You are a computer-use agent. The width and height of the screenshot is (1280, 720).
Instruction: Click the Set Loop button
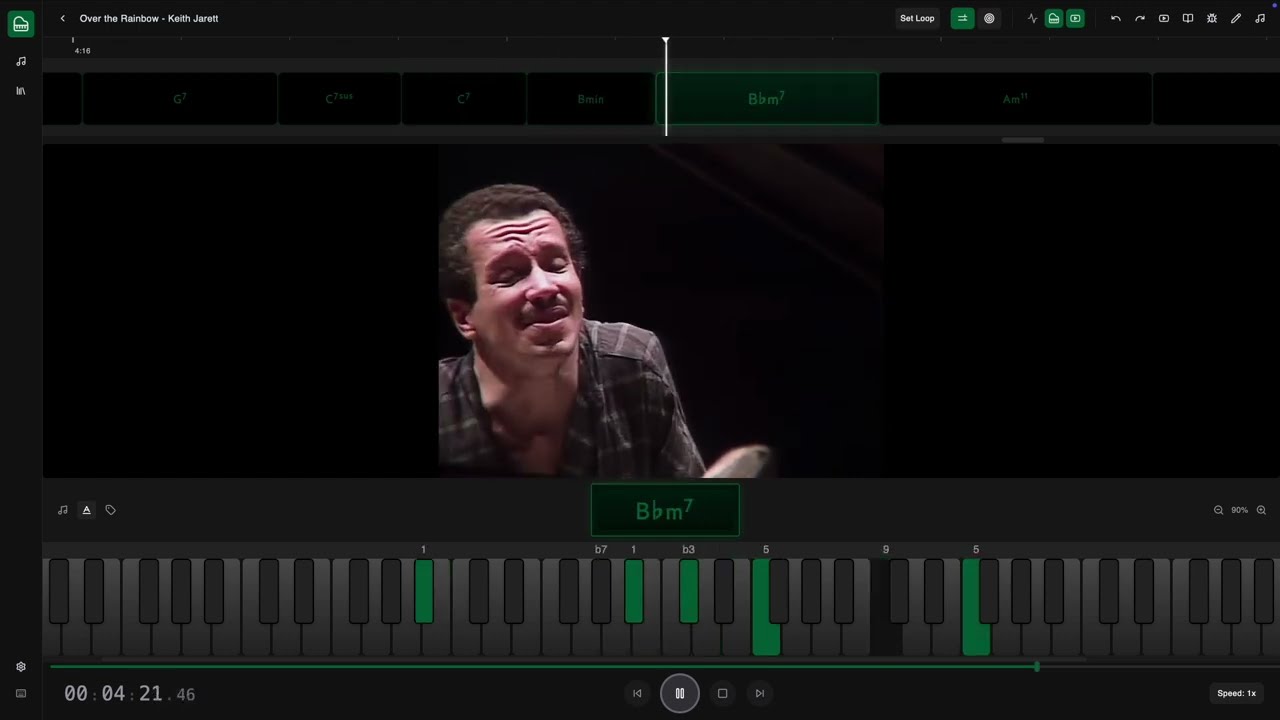point(917,18)
